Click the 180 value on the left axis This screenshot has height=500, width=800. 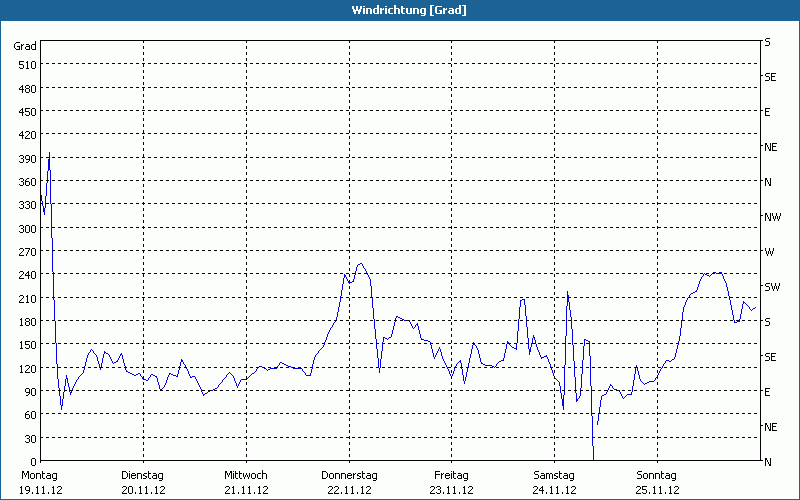(28, 322)
